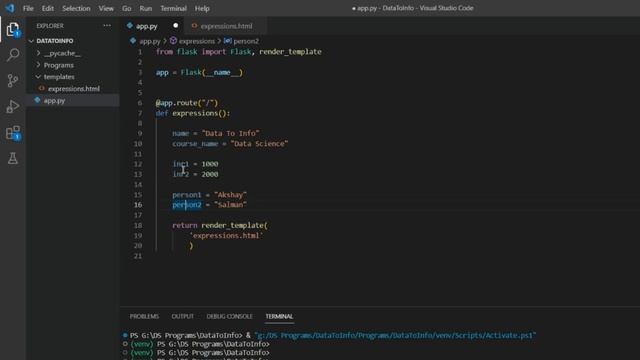
Task: Click line number 1 in the gutter
Action: pyautogui.click(x=140, y=52)
